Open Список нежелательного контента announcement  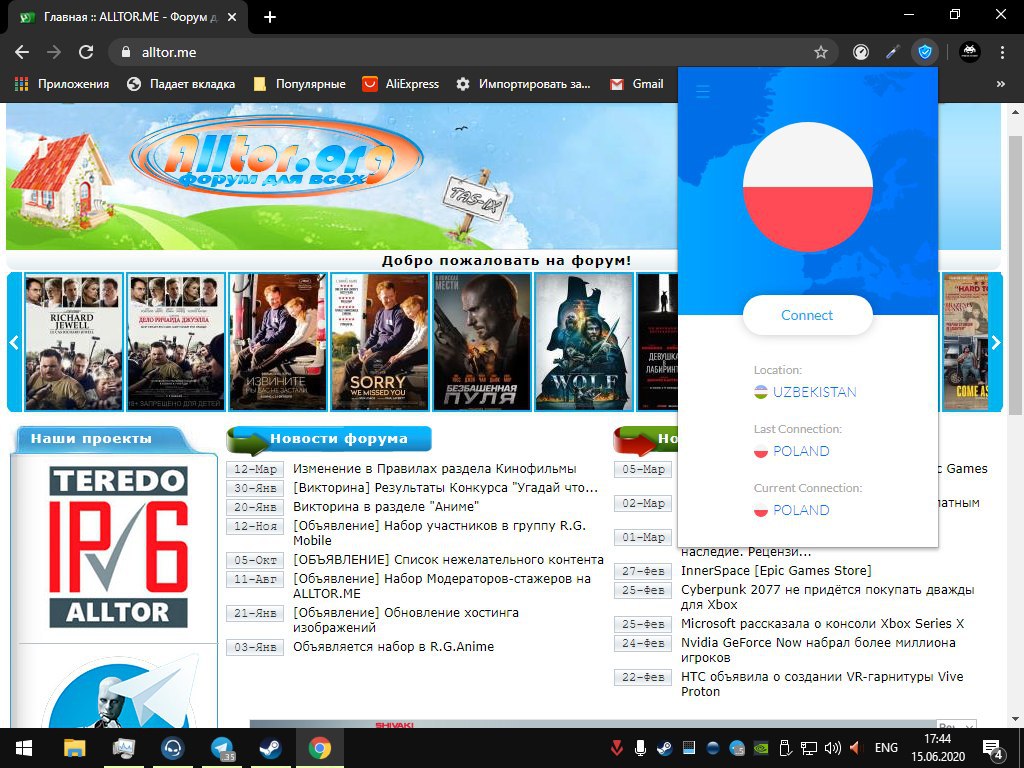[x=448, y=560]
